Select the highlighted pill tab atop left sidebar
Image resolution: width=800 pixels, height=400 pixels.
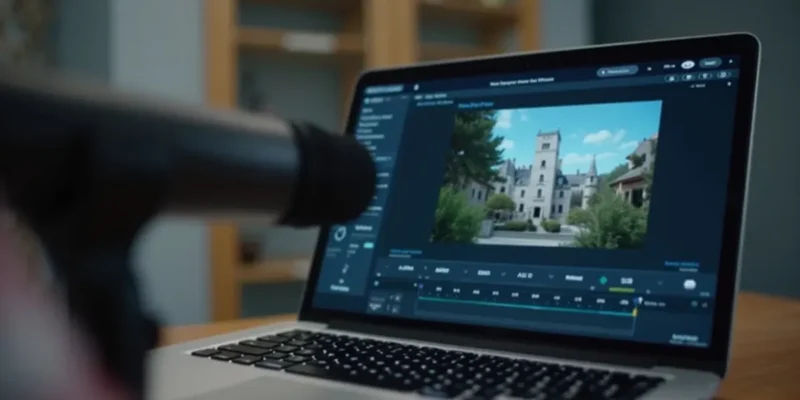pyautogui.click(x=384, y=90)
